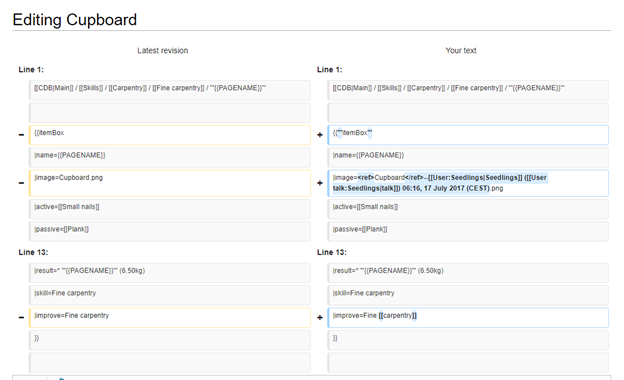Click "|active=[[Small nails]]" in Latest revision column
624x380 pixels.
point(170,209)
